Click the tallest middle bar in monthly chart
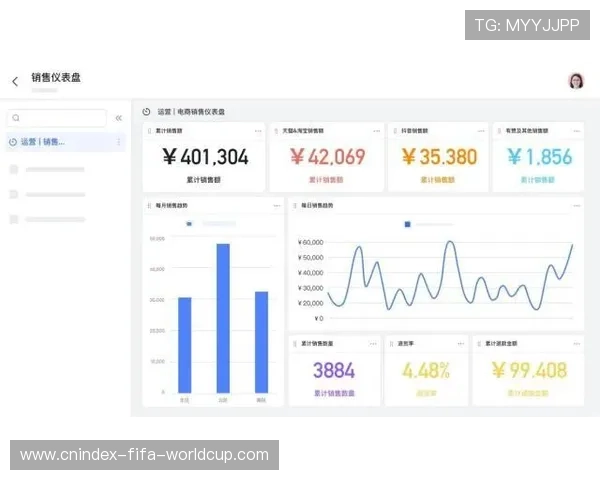Viewport: 600px width, 480px height. pyautogui.click(x=223, y=318)
